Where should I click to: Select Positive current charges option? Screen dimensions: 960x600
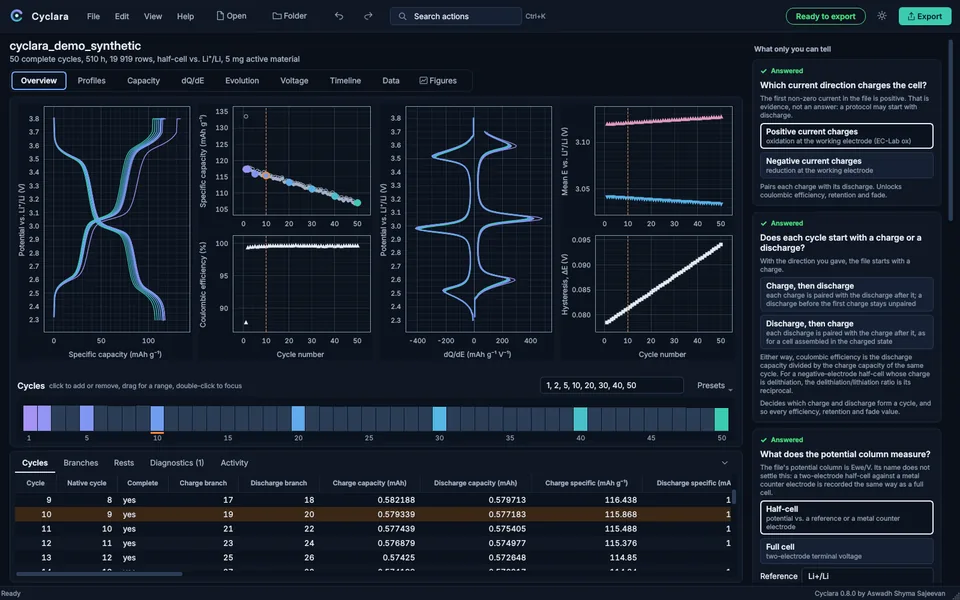[x=847, y=136]
